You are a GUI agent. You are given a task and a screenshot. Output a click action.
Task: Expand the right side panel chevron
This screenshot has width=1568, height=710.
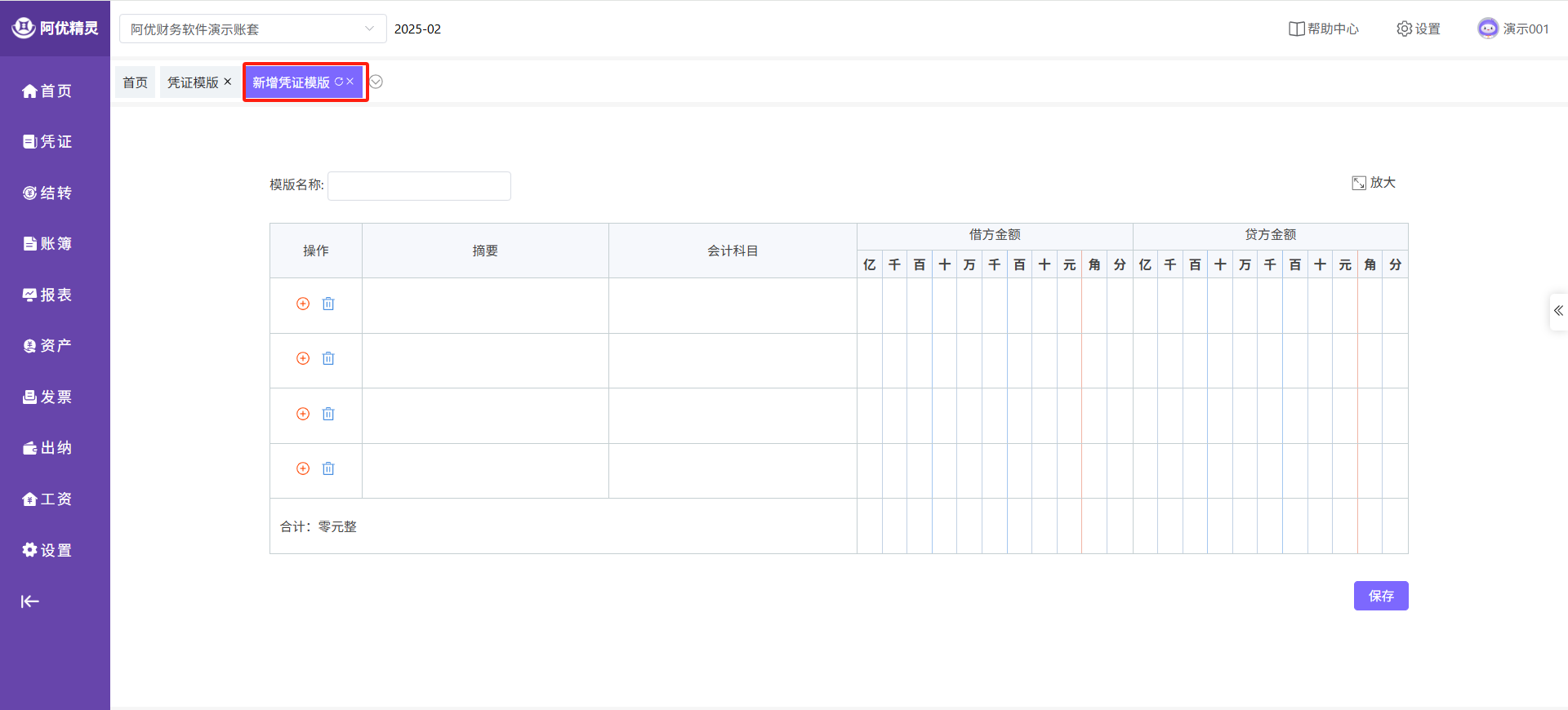point(1558,311)
